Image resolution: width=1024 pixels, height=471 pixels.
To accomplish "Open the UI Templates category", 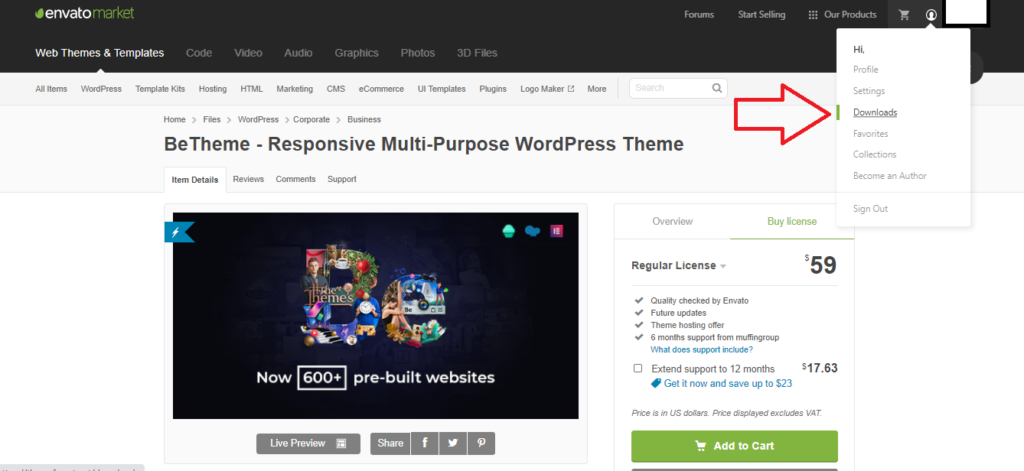I will coord(441,89).
